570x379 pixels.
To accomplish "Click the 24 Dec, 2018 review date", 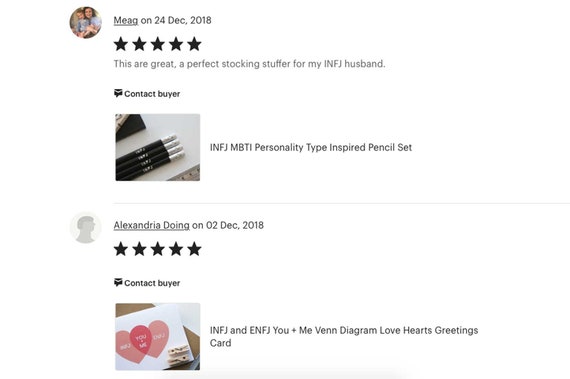I will click(x=183, y=20).
